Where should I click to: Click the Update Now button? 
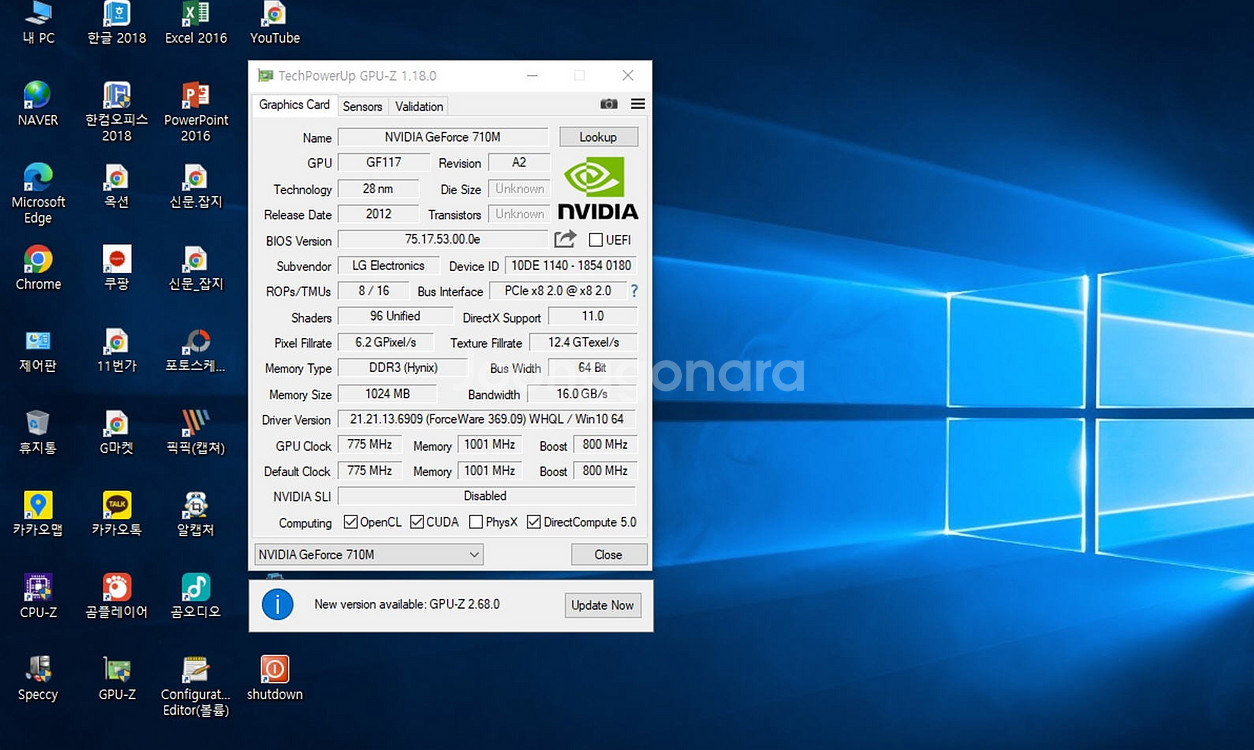tap(602, 605)
